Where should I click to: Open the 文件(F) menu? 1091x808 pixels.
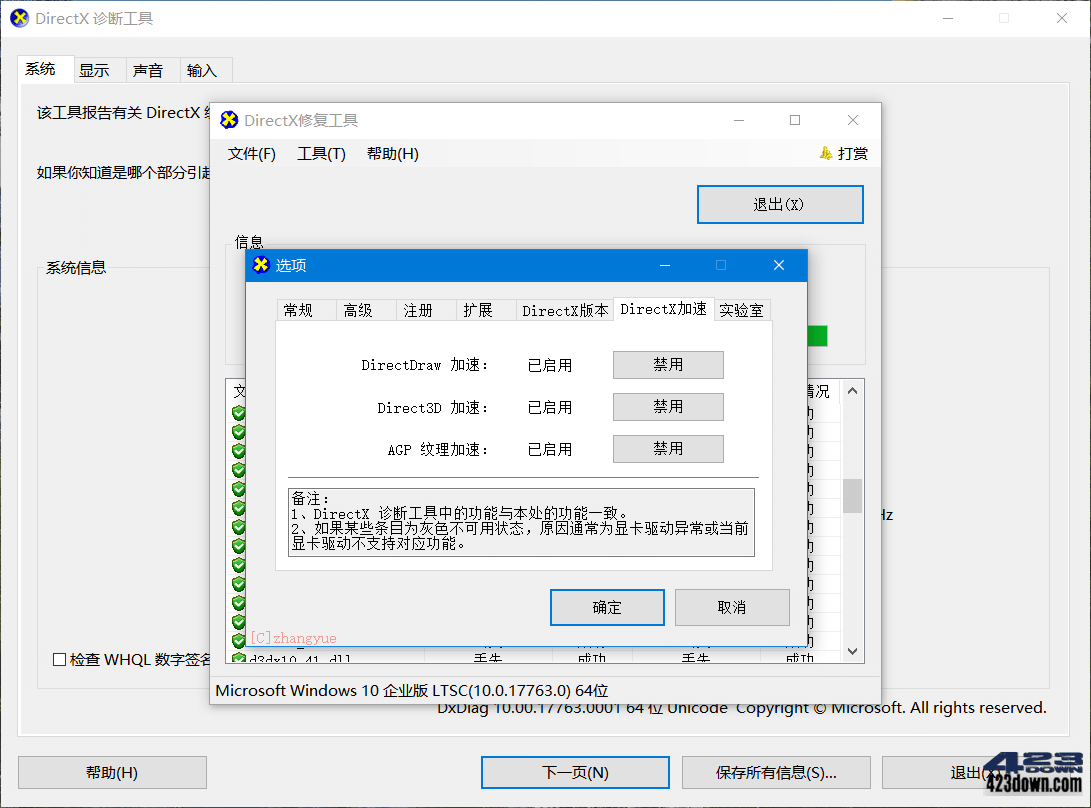tap(251, 153)
